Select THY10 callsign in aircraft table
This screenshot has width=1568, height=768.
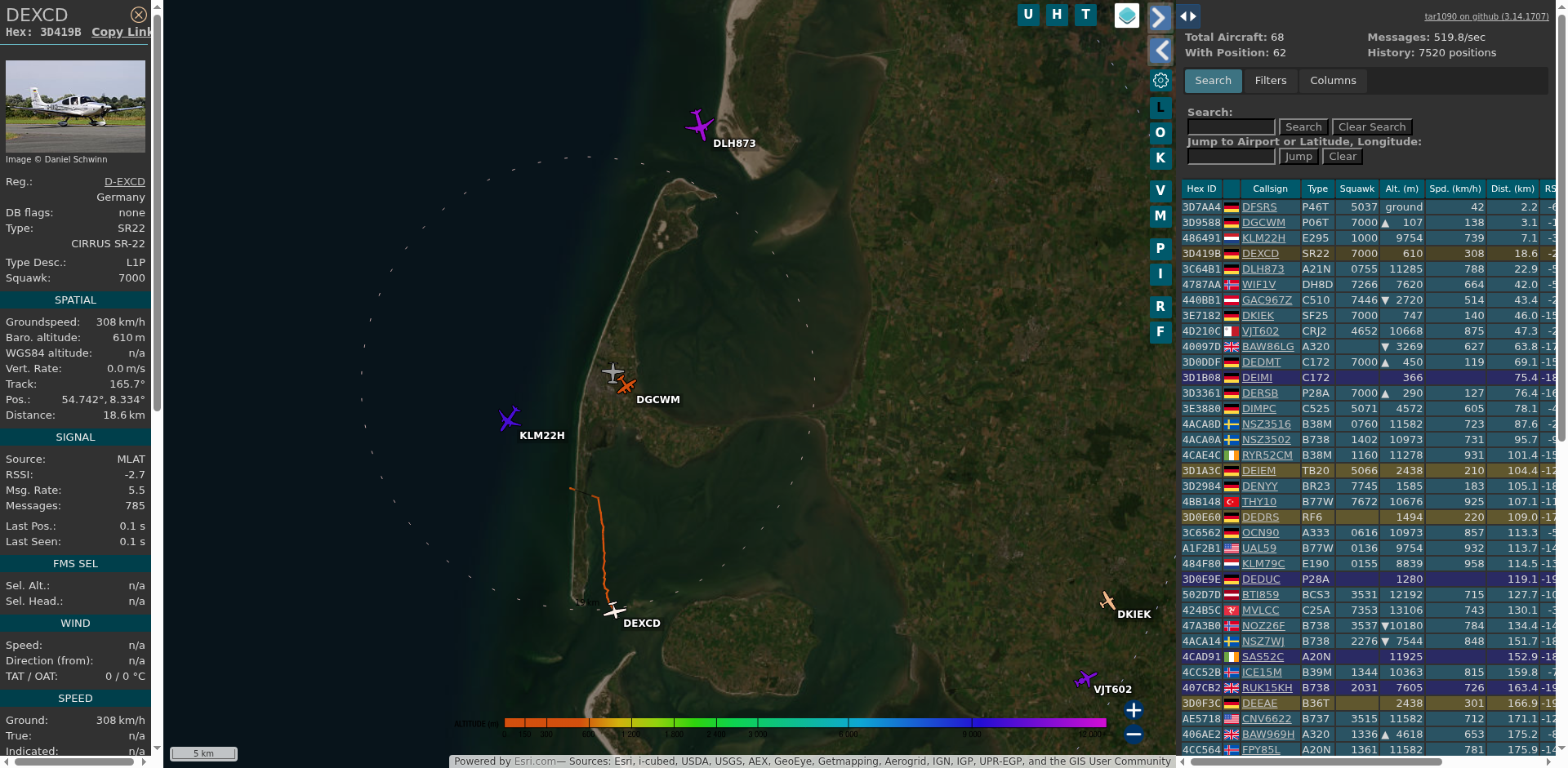click(x=1259, y=502)
